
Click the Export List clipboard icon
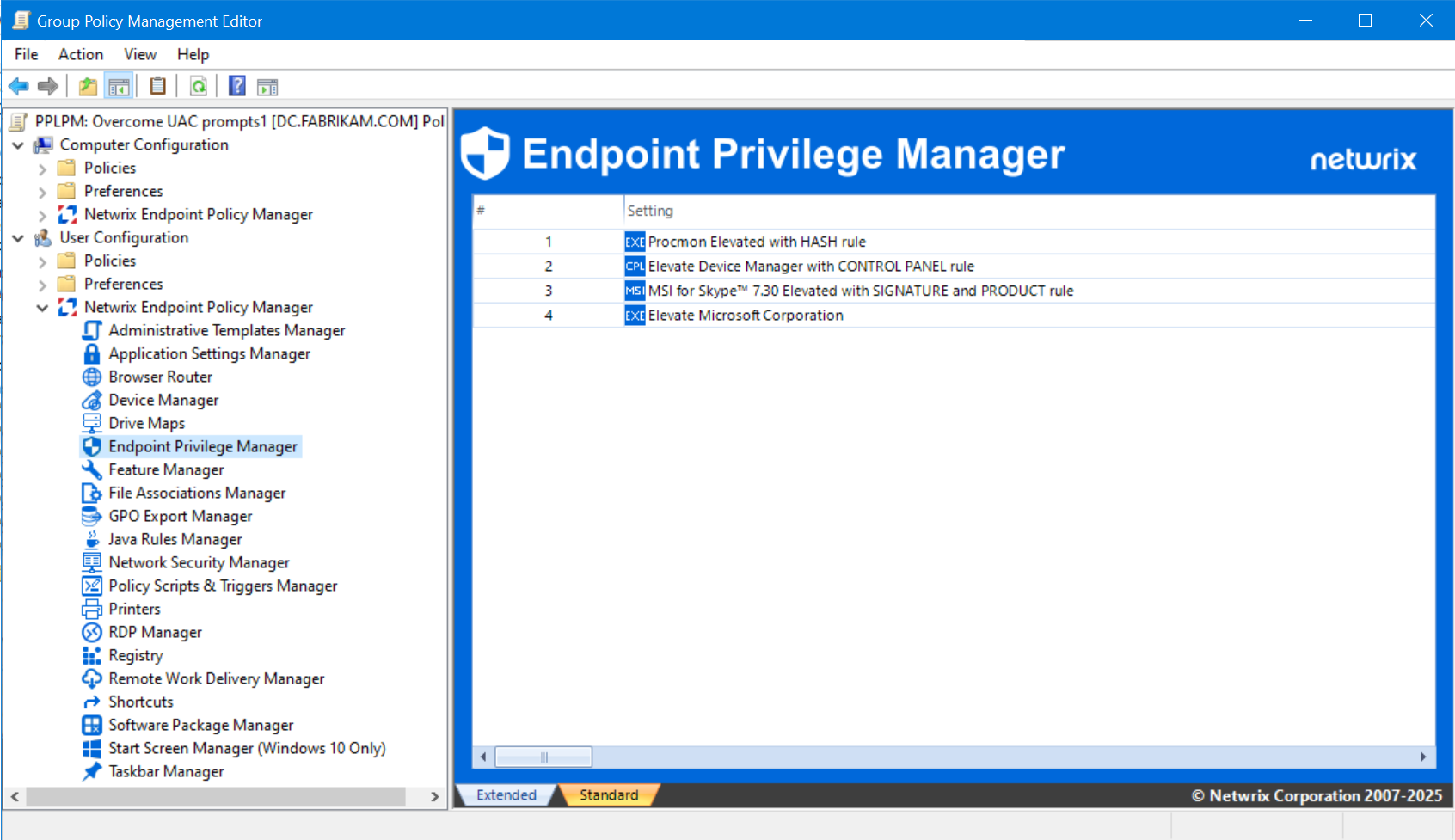(x=157, y=86)
